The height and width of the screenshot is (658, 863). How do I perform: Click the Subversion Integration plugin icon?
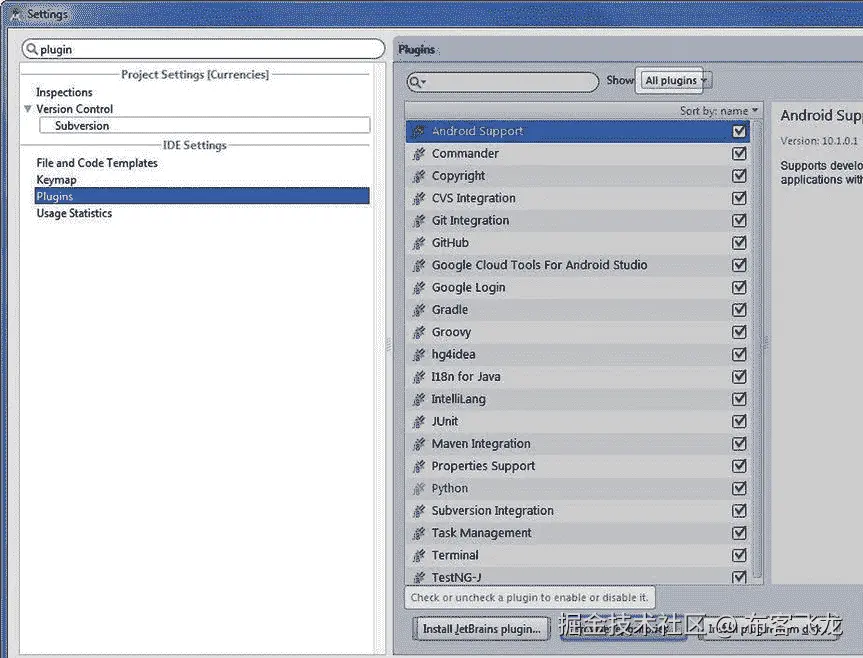(419, 511)
